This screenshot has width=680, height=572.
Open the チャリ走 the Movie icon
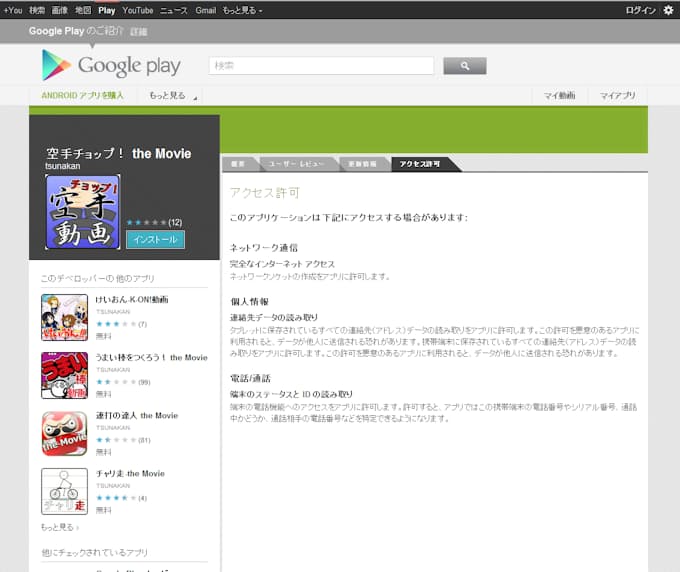64,491
